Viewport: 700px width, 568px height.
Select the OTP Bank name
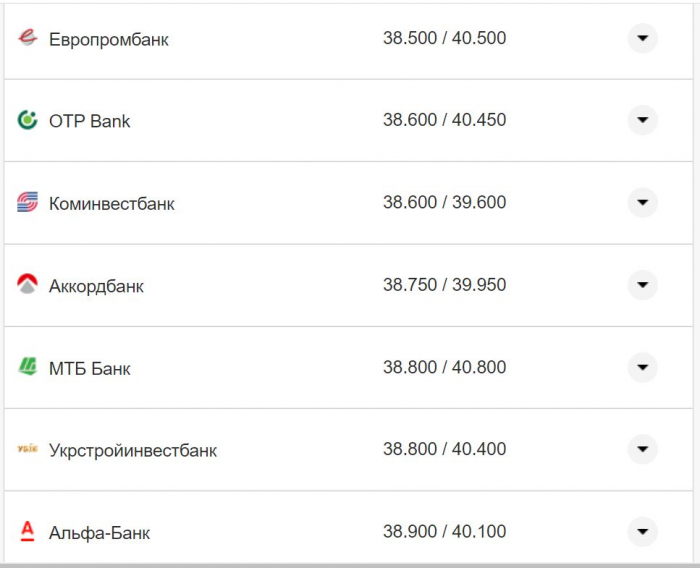(x=89, y=121)
